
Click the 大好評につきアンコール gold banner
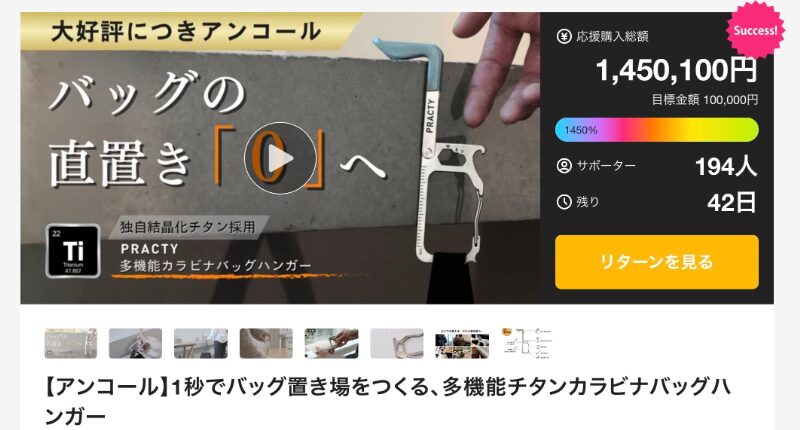pyautogui.click(x=186, y=32)
